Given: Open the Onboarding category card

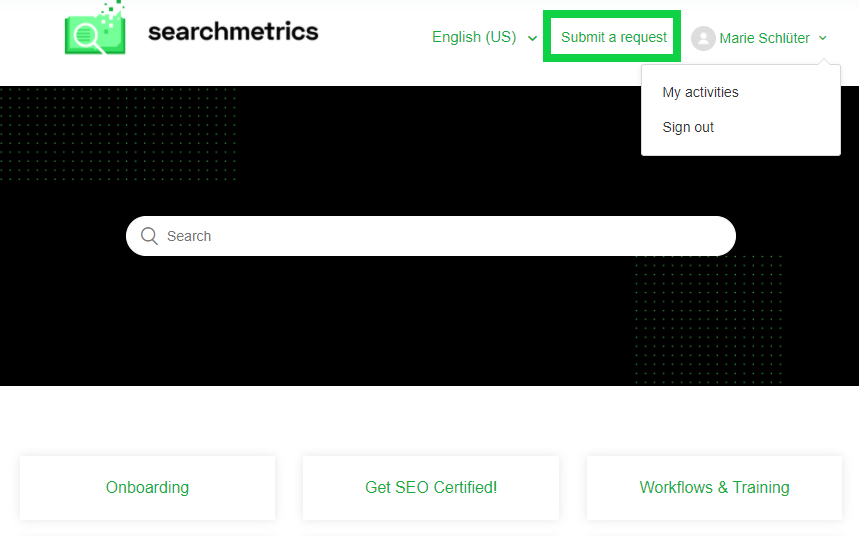Looking at the screenshot, I should click(147, 488).
